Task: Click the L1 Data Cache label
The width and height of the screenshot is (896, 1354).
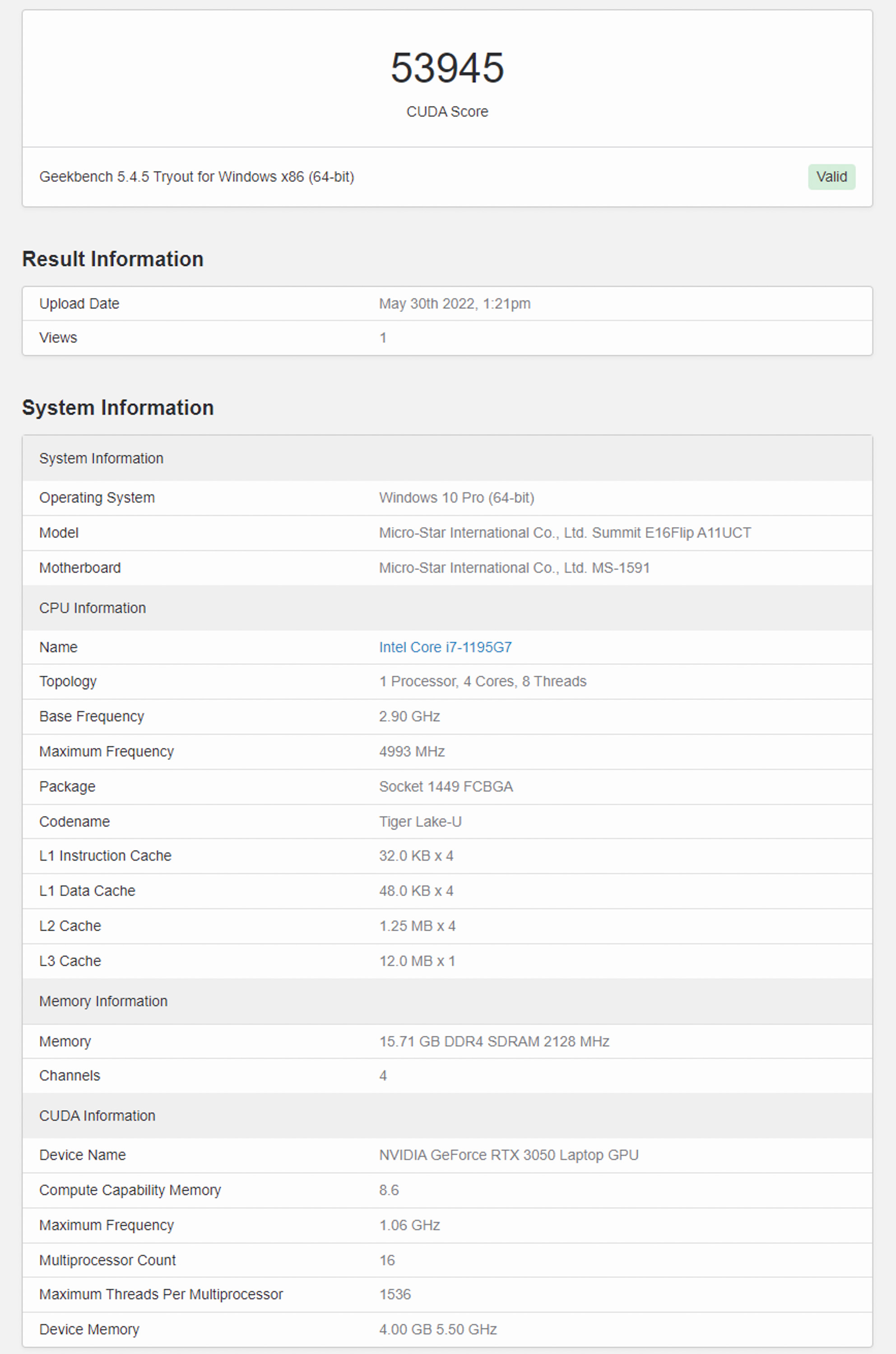Action: point(88,890)
